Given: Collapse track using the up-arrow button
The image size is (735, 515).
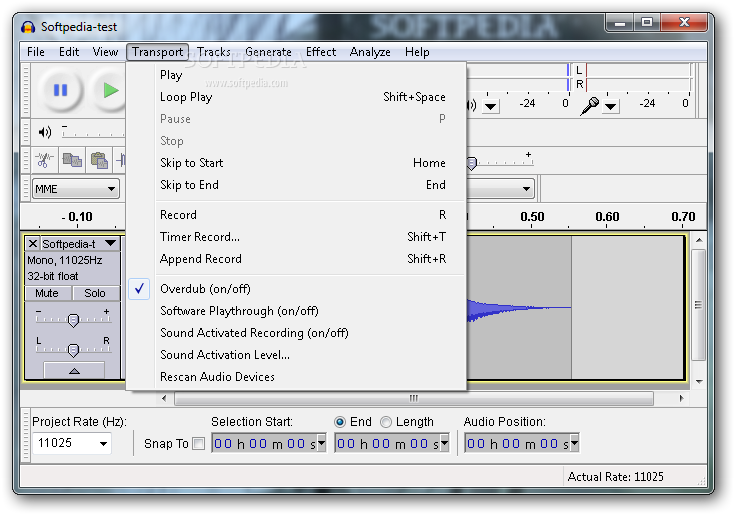Looking at the screenshot, I should click(x=74, y=371).
